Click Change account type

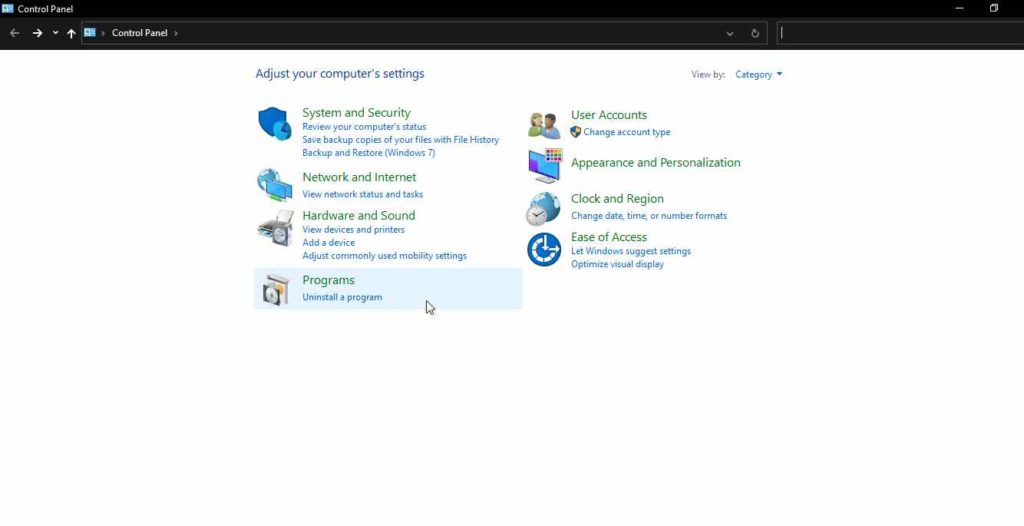tap(626, 132)
